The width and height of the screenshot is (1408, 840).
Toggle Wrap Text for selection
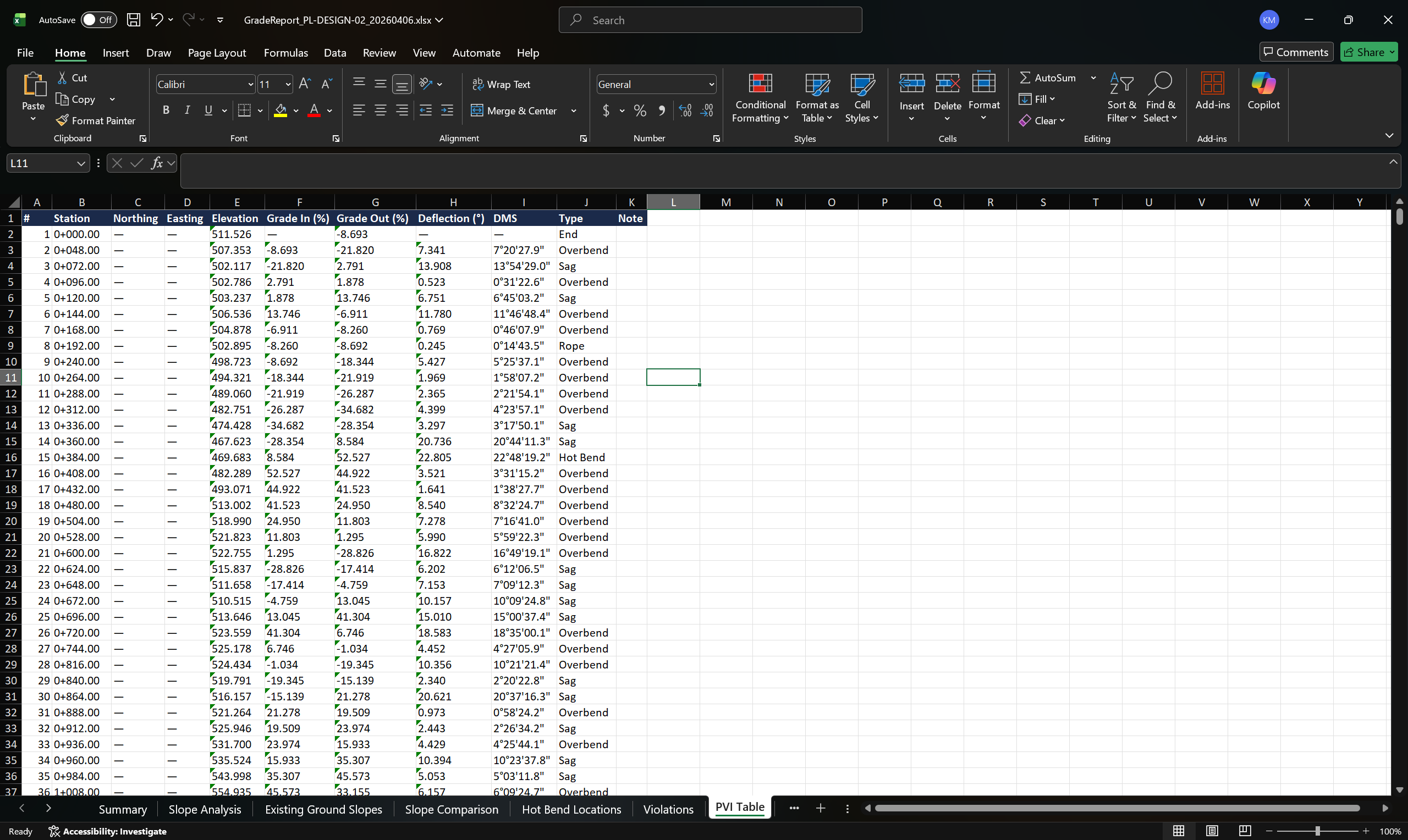point(502,84)
